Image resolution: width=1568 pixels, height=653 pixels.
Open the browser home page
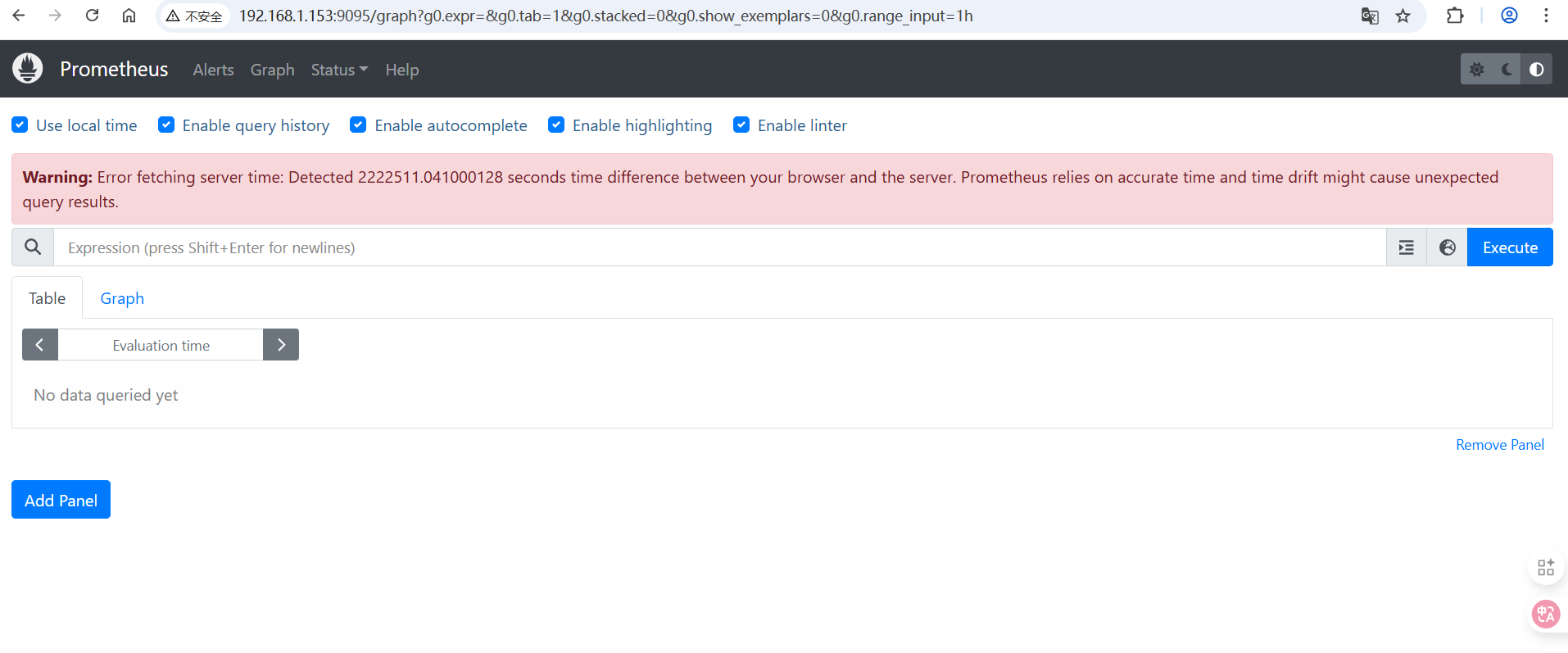click(x=129, y=16)
